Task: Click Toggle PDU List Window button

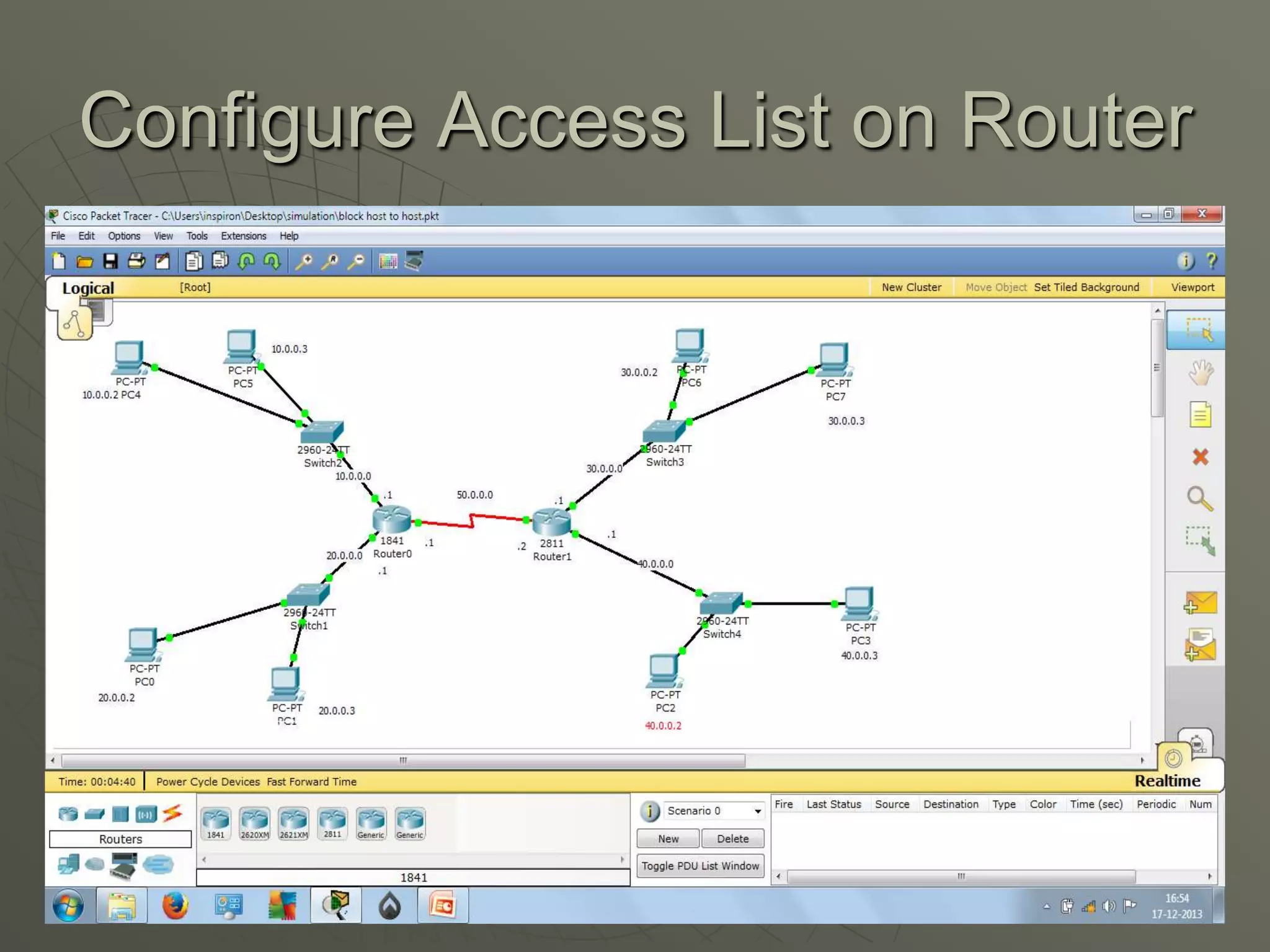Action: [701, 866]
